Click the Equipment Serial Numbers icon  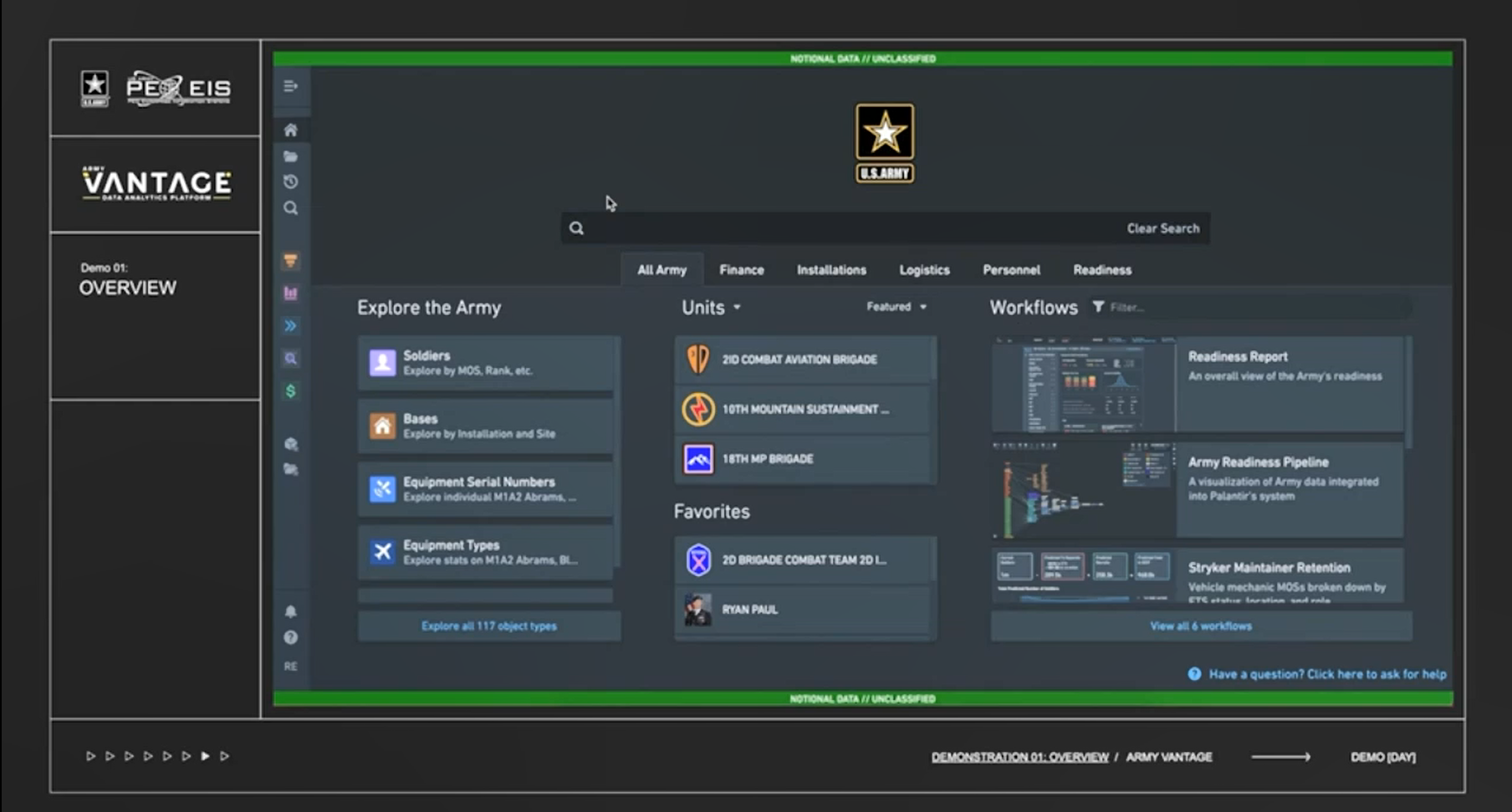tap(382, 488)
